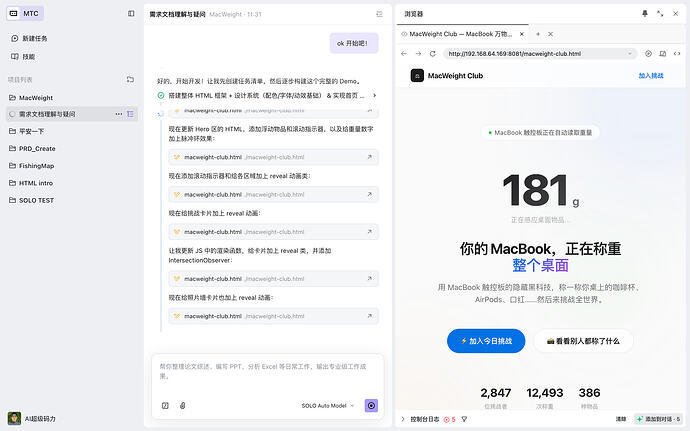Click the chat header panel toggle icon
690x431 pixels.
[x=379, y=14]
